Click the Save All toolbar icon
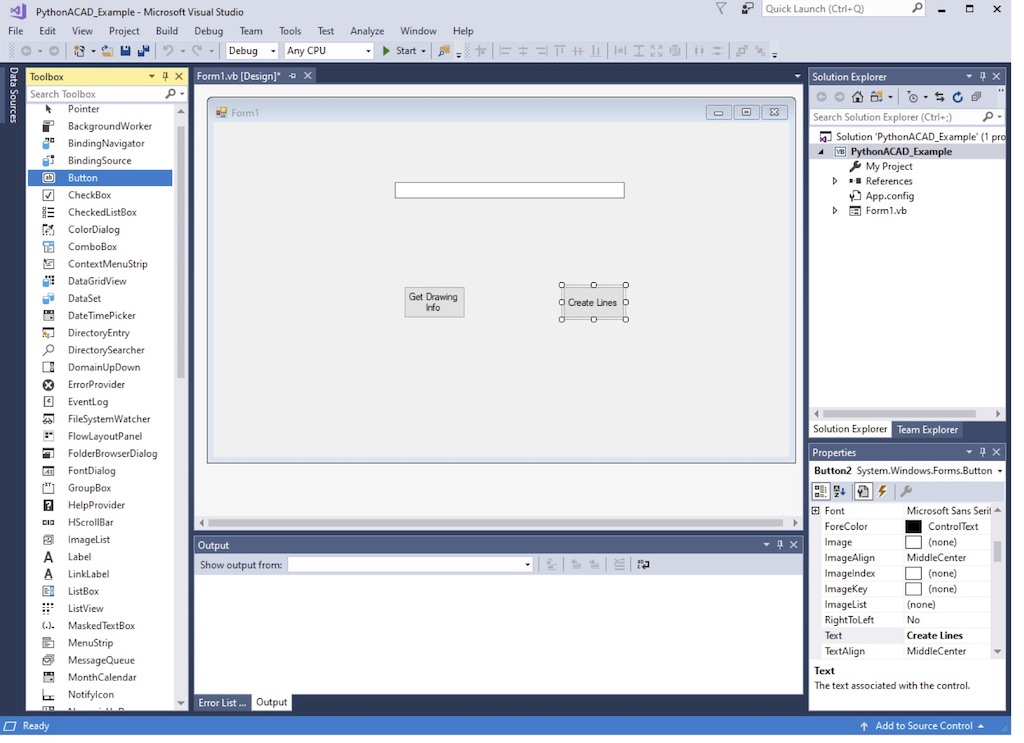 [144, 51]
